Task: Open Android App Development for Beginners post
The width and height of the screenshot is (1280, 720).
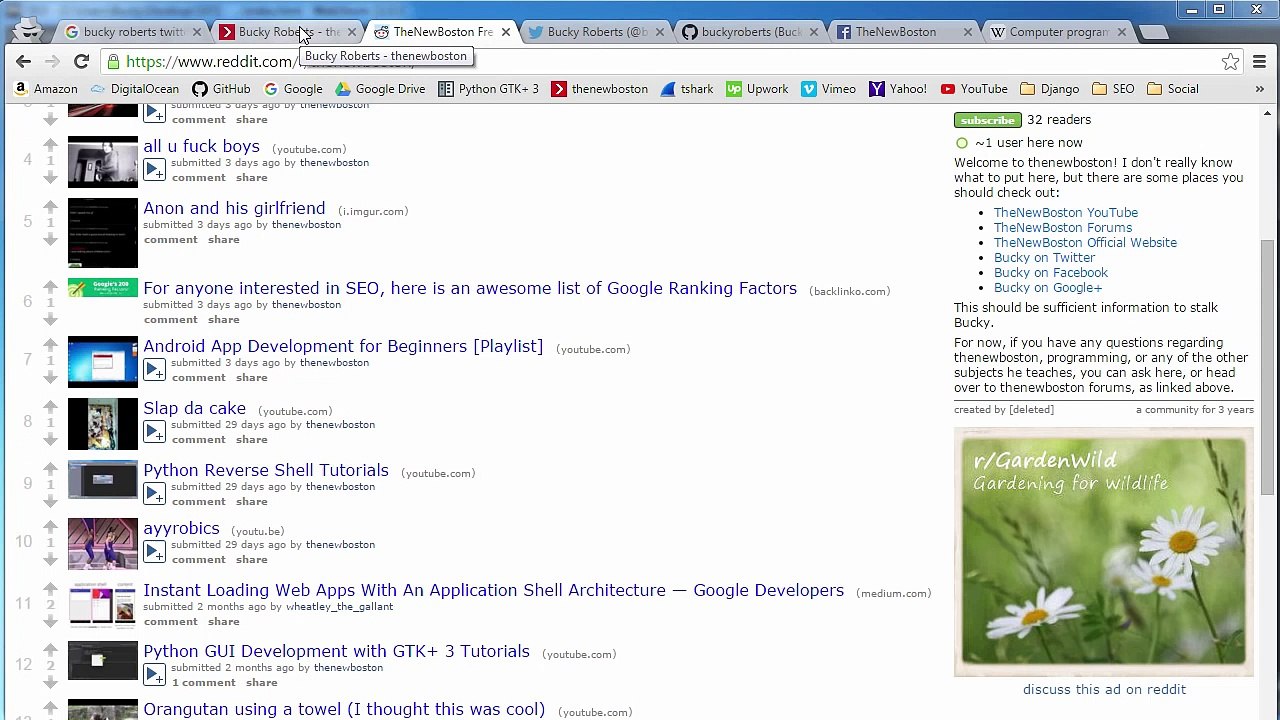Action: pos(343,346)
